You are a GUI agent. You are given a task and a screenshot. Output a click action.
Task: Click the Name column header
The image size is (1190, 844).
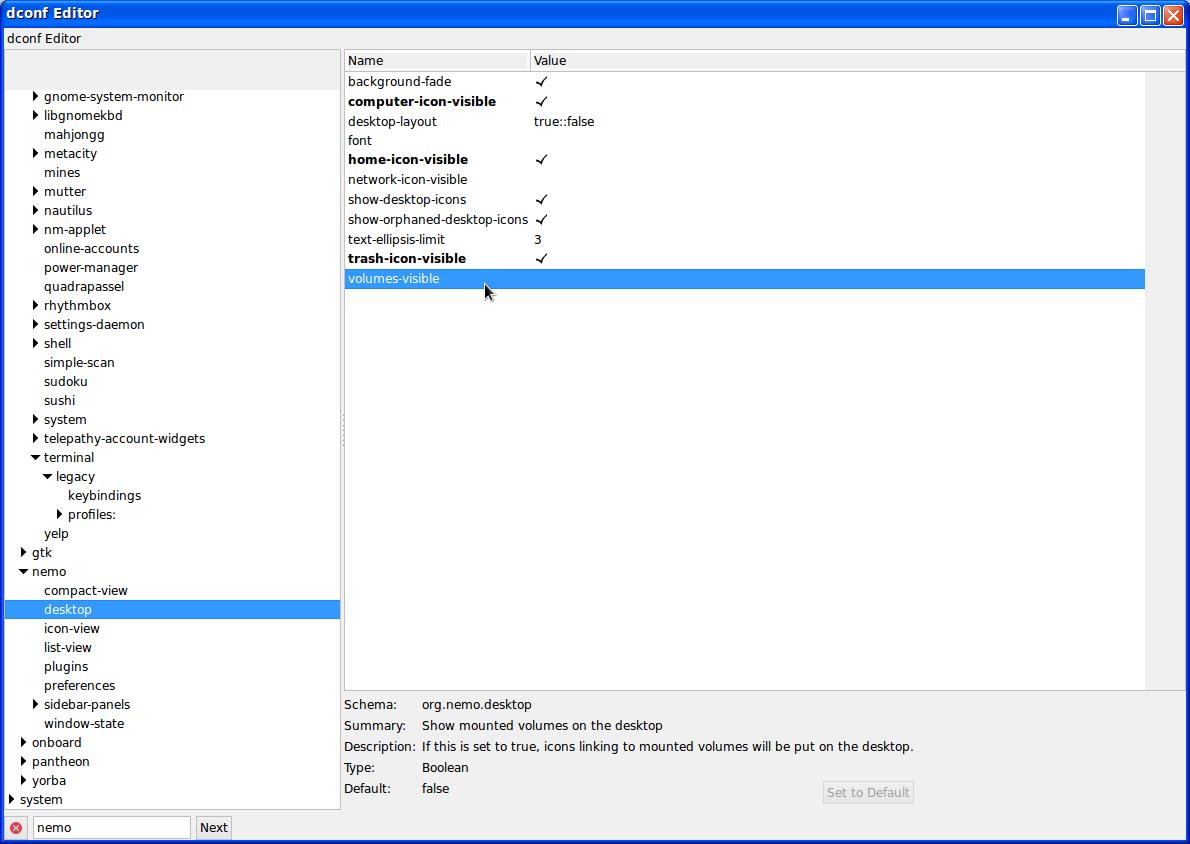pos(437,61)
